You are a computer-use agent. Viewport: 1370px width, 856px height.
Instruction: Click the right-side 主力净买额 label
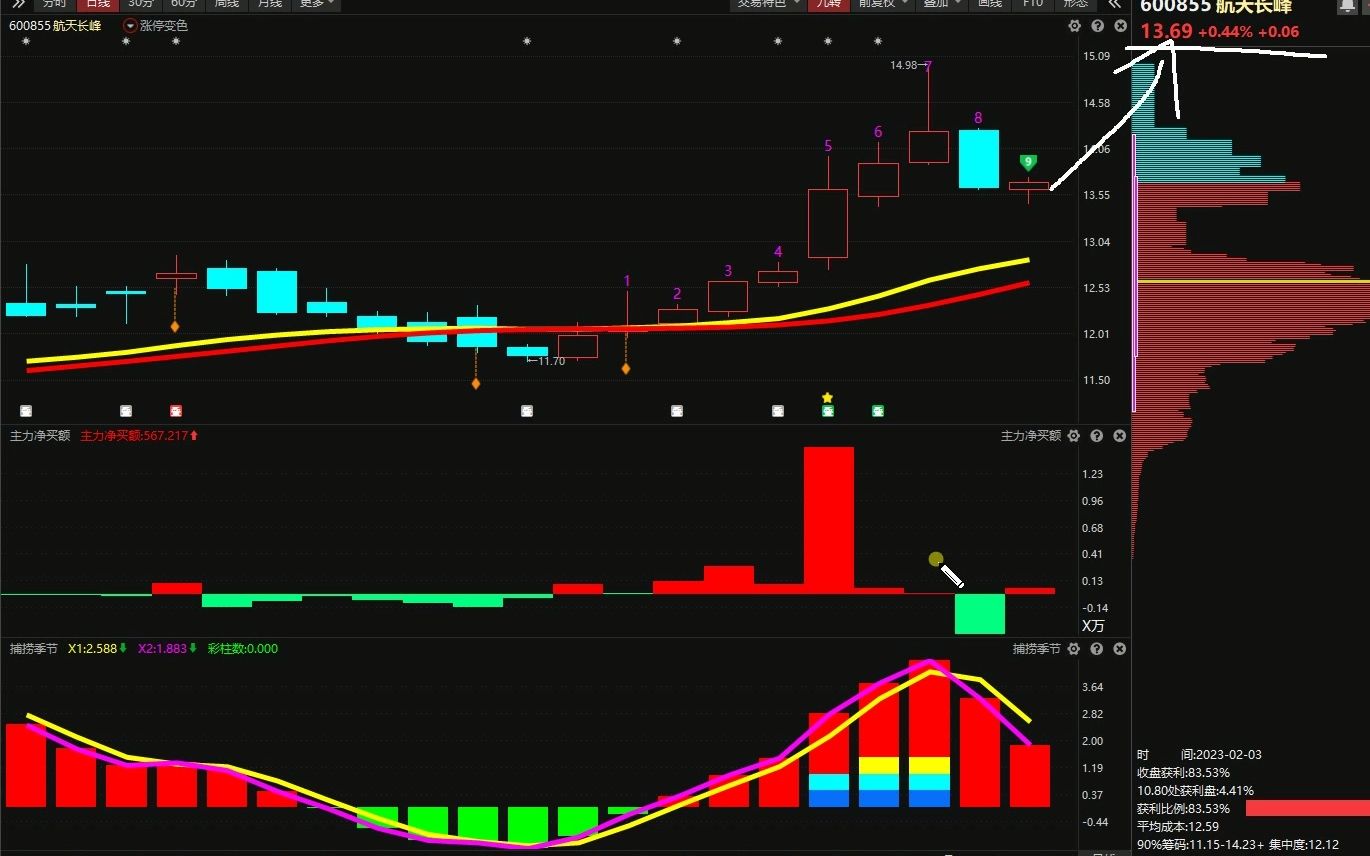point(1031,436)
